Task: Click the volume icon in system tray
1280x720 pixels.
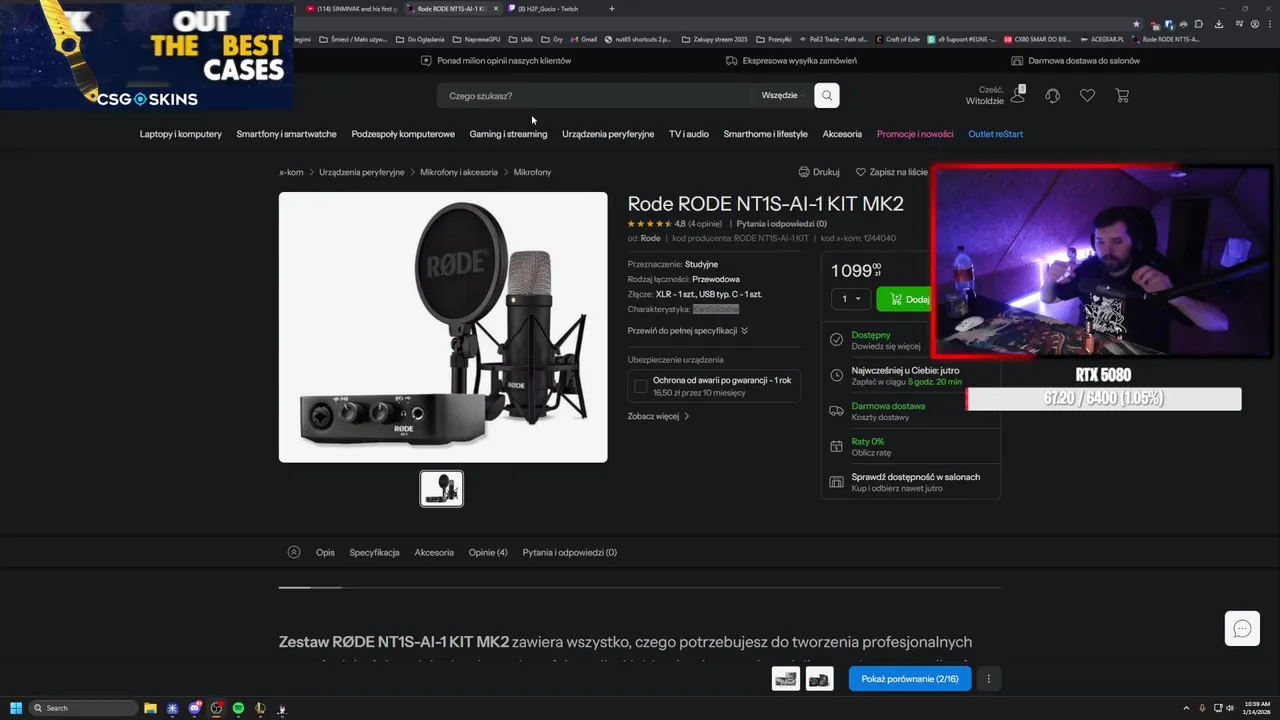Action: point(1230,708)
